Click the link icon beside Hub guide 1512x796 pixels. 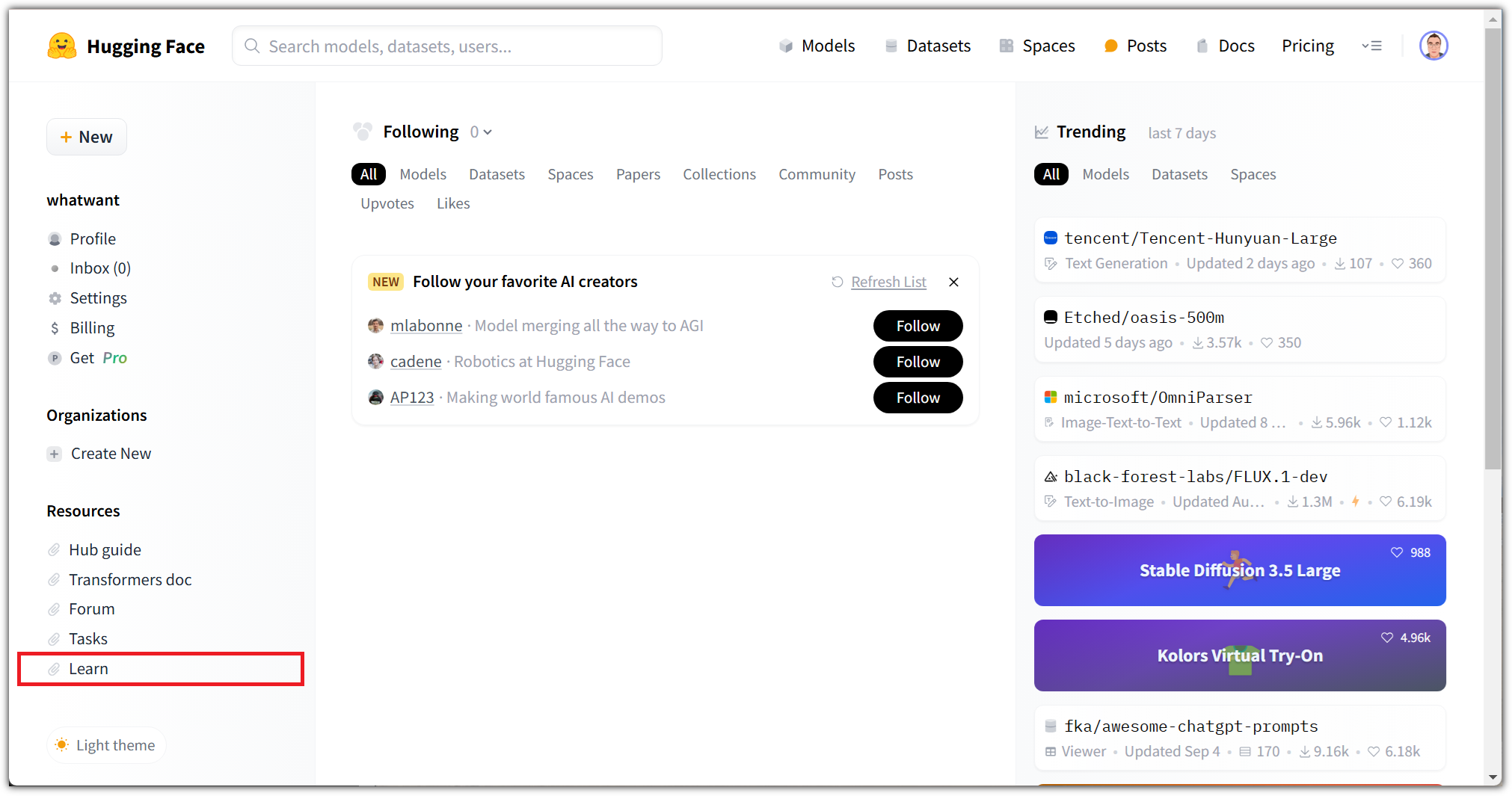point(54,550)
